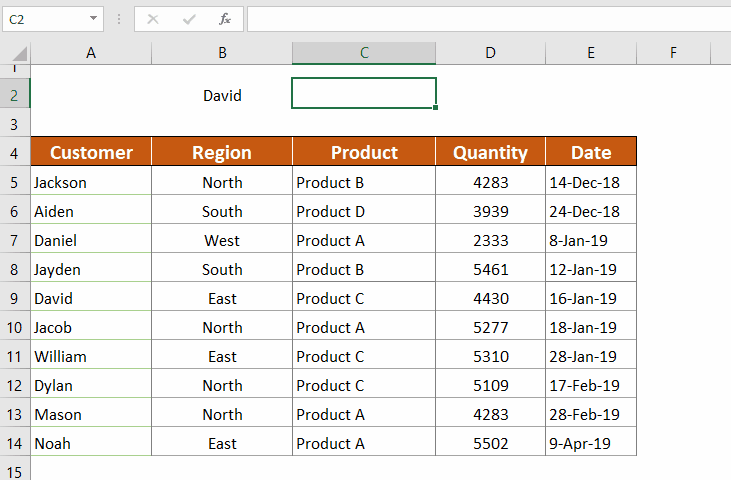
Task: Click the West region cell for Daniel
Action: (x=222, y=240)
